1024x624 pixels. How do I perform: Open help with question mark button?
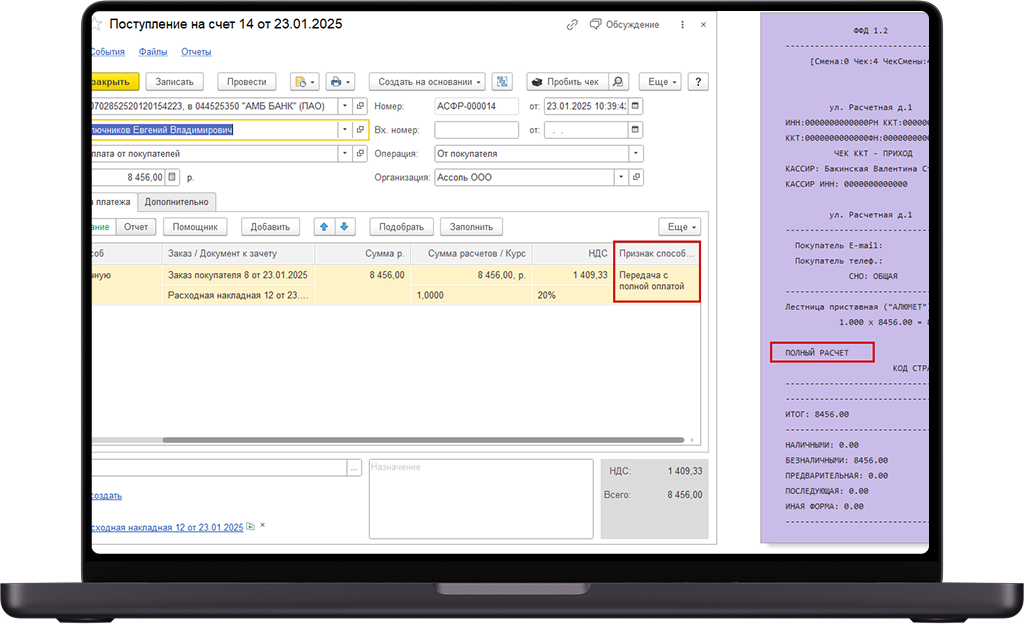coord(699,82)
